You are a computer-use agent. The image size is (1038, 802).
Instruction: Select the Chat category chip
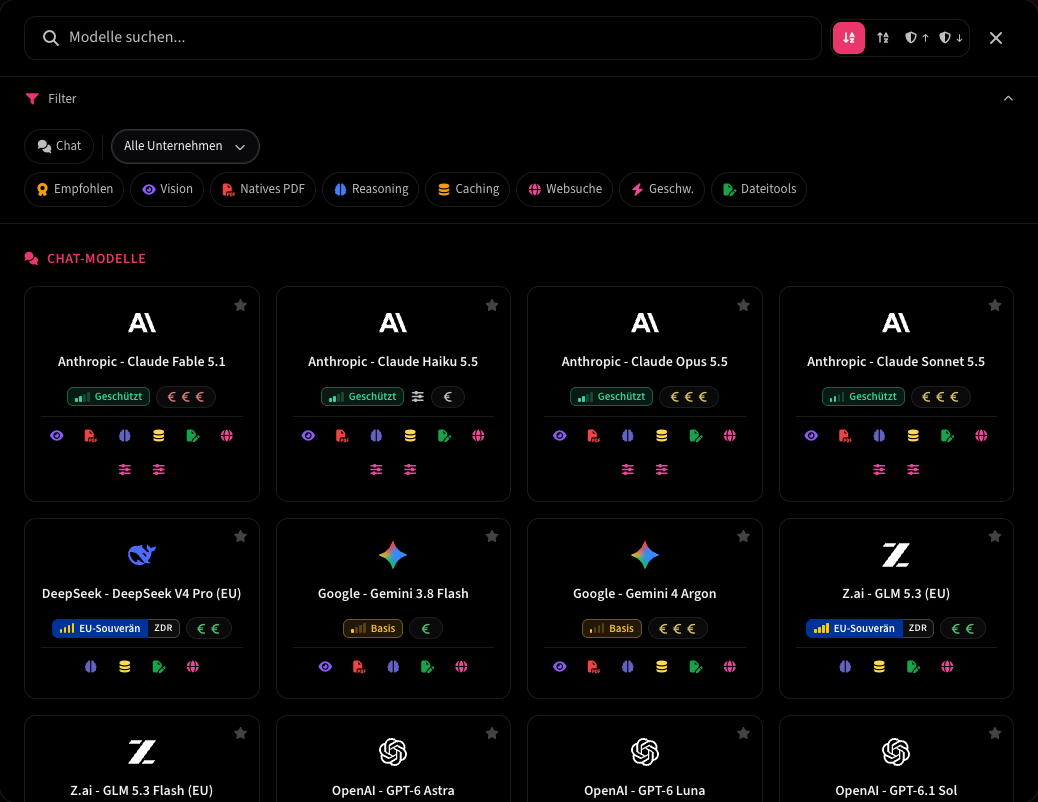tap(59, 146)
